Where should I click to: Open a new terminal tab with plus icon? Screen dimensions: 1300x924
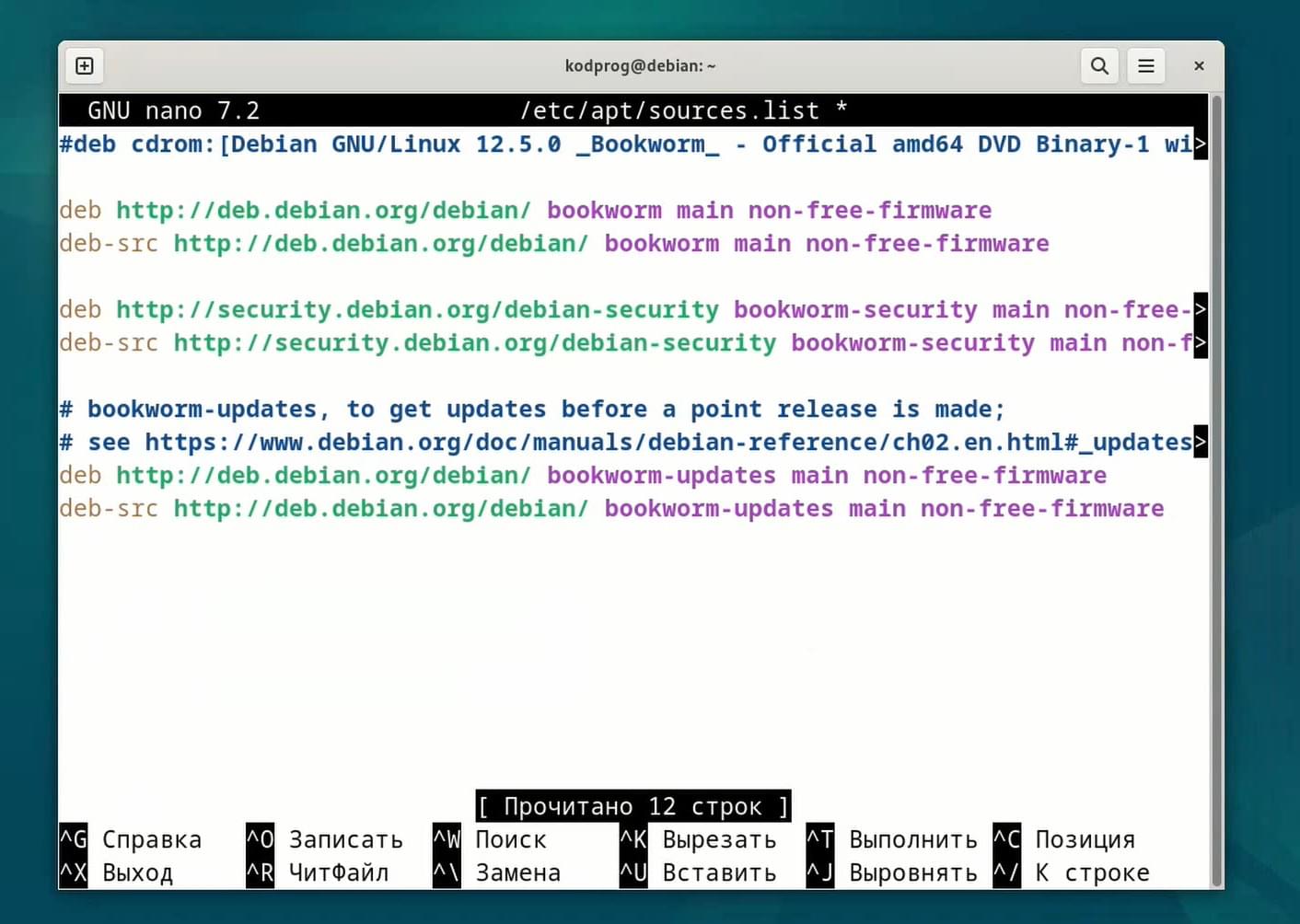[x=85, y=66]
